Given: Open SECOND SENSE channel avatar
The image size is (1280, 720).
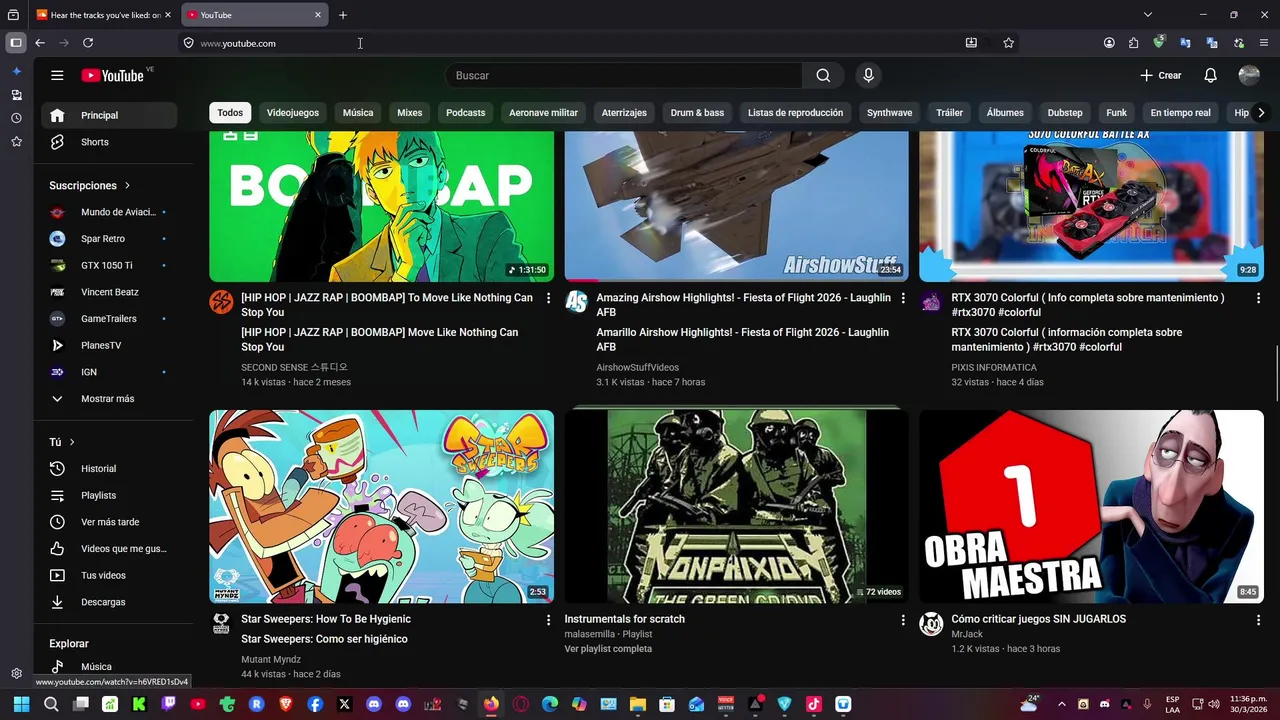Looking at the screenshot, I should 221,302.
